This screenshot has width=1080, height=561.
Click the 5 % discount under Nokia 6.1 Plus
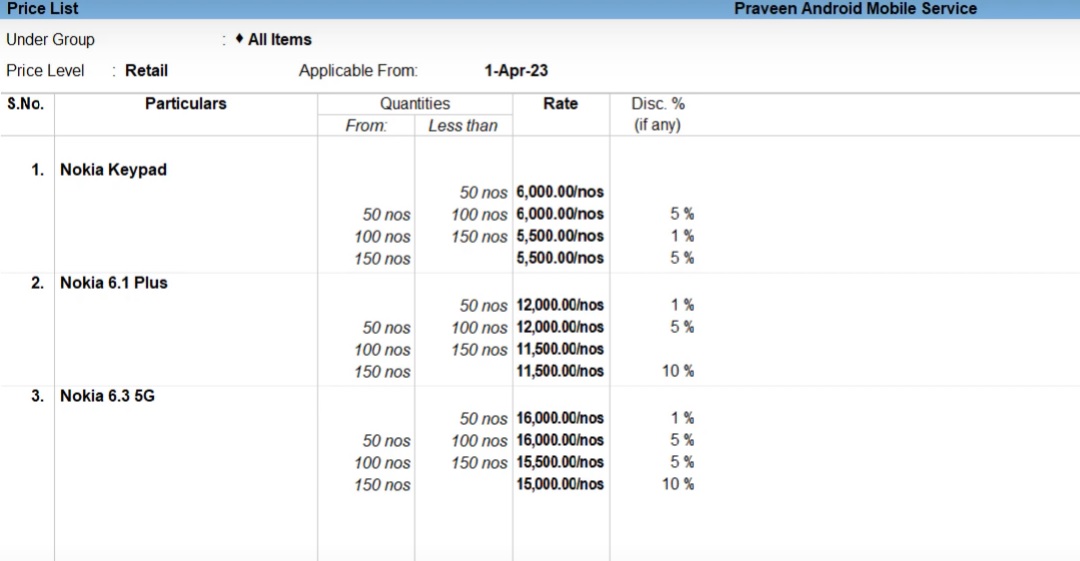coord(682,327)
